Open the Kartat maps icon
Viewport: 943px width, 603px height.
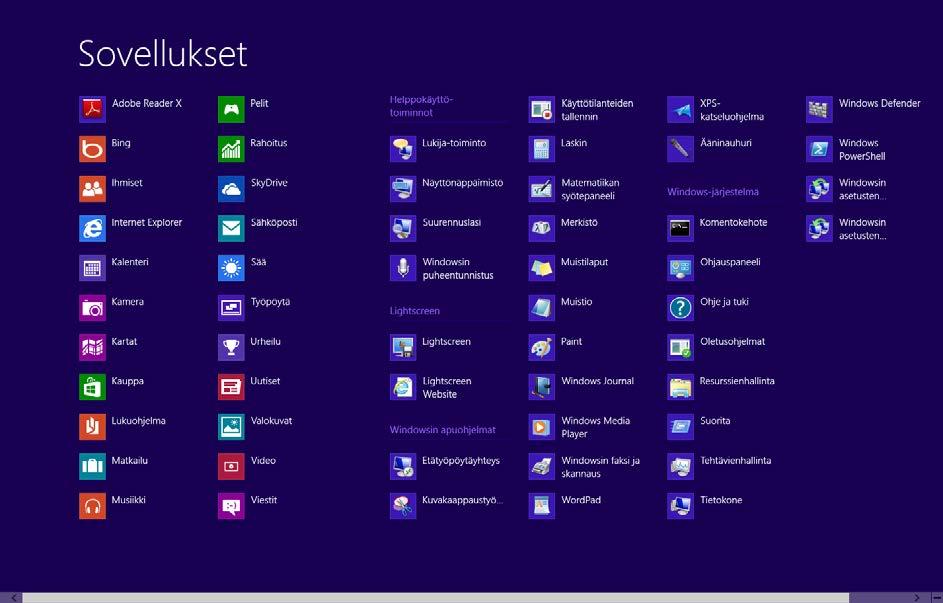(x=92, y=347)
